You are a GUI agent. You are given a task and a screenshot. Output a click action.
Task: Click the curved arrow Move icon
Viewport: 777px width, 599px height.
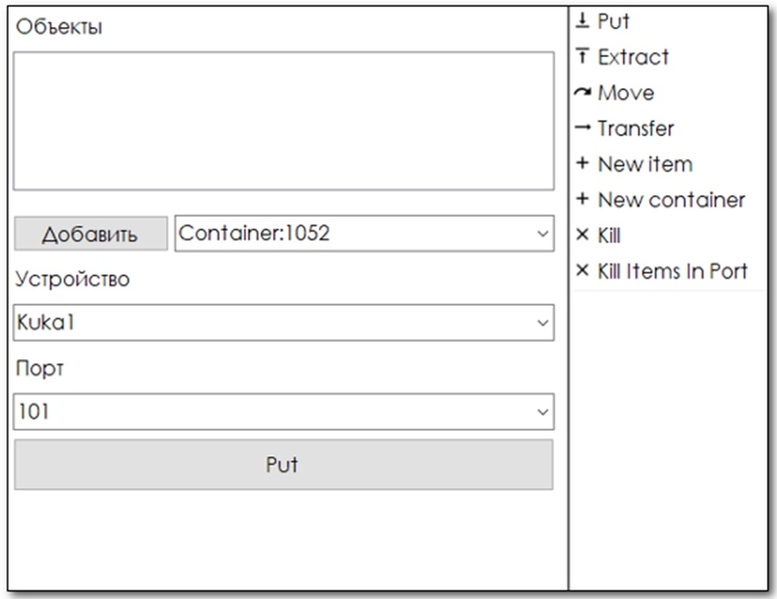click(583, 93)
